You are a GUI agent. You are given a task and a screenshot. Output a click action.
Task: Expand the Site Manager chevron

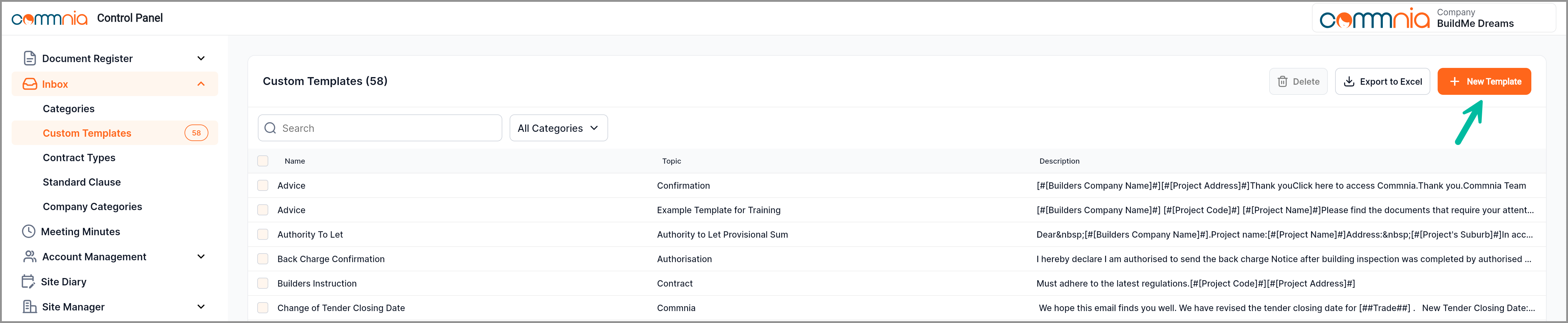201,306
